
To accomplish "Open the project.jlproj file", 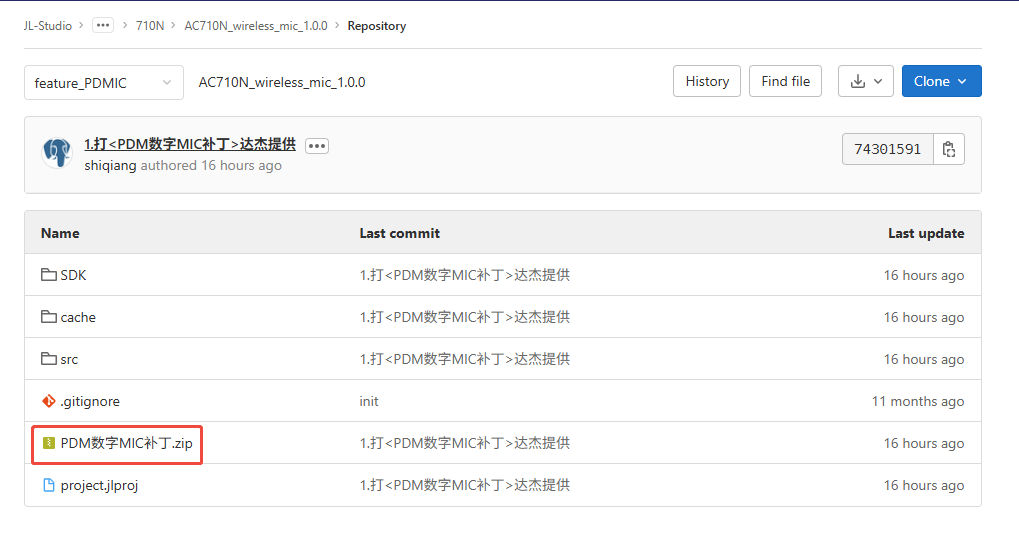I will [99, 486].
